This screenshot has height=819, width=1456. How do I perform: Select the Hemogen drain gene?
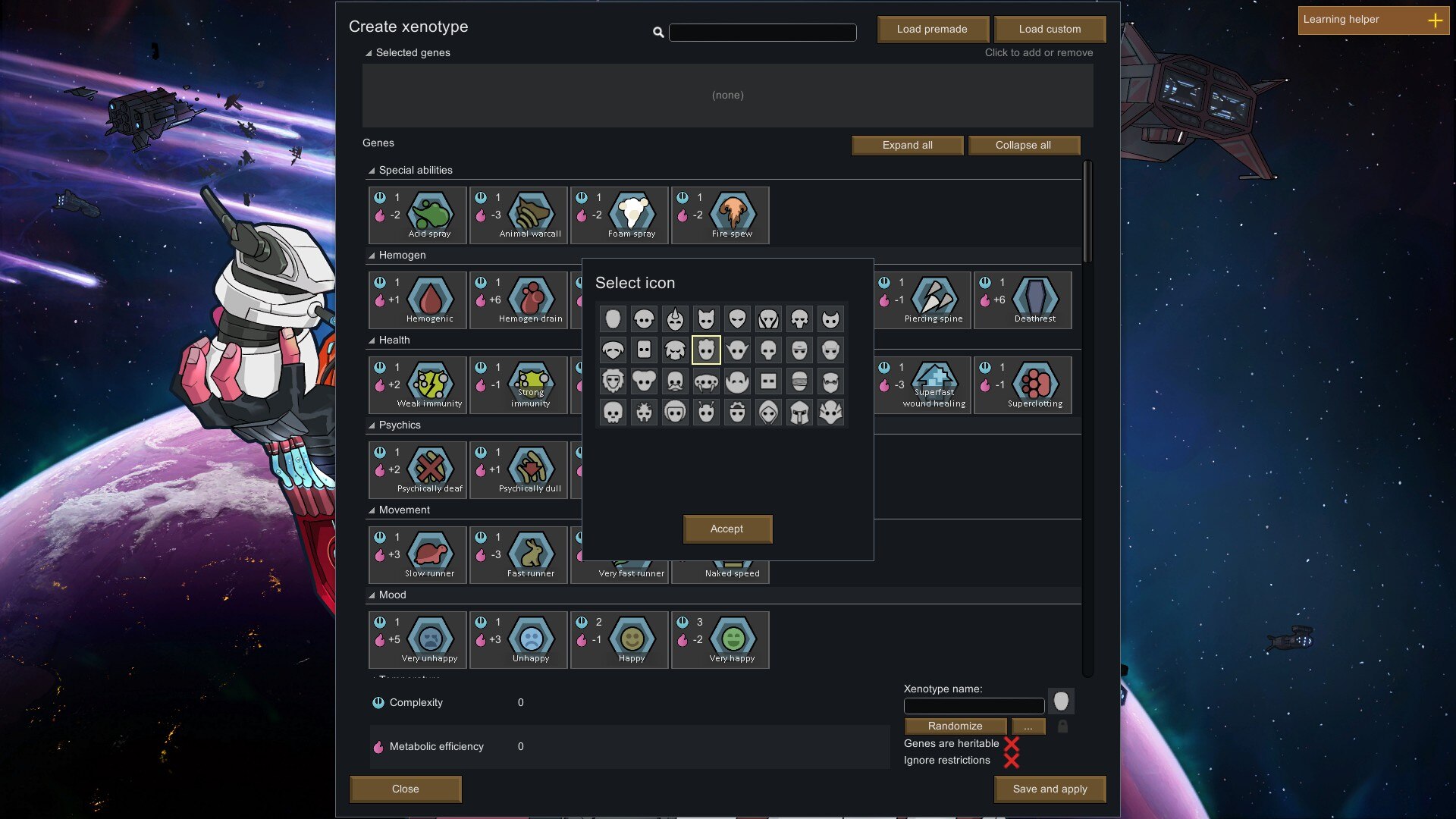519,300
